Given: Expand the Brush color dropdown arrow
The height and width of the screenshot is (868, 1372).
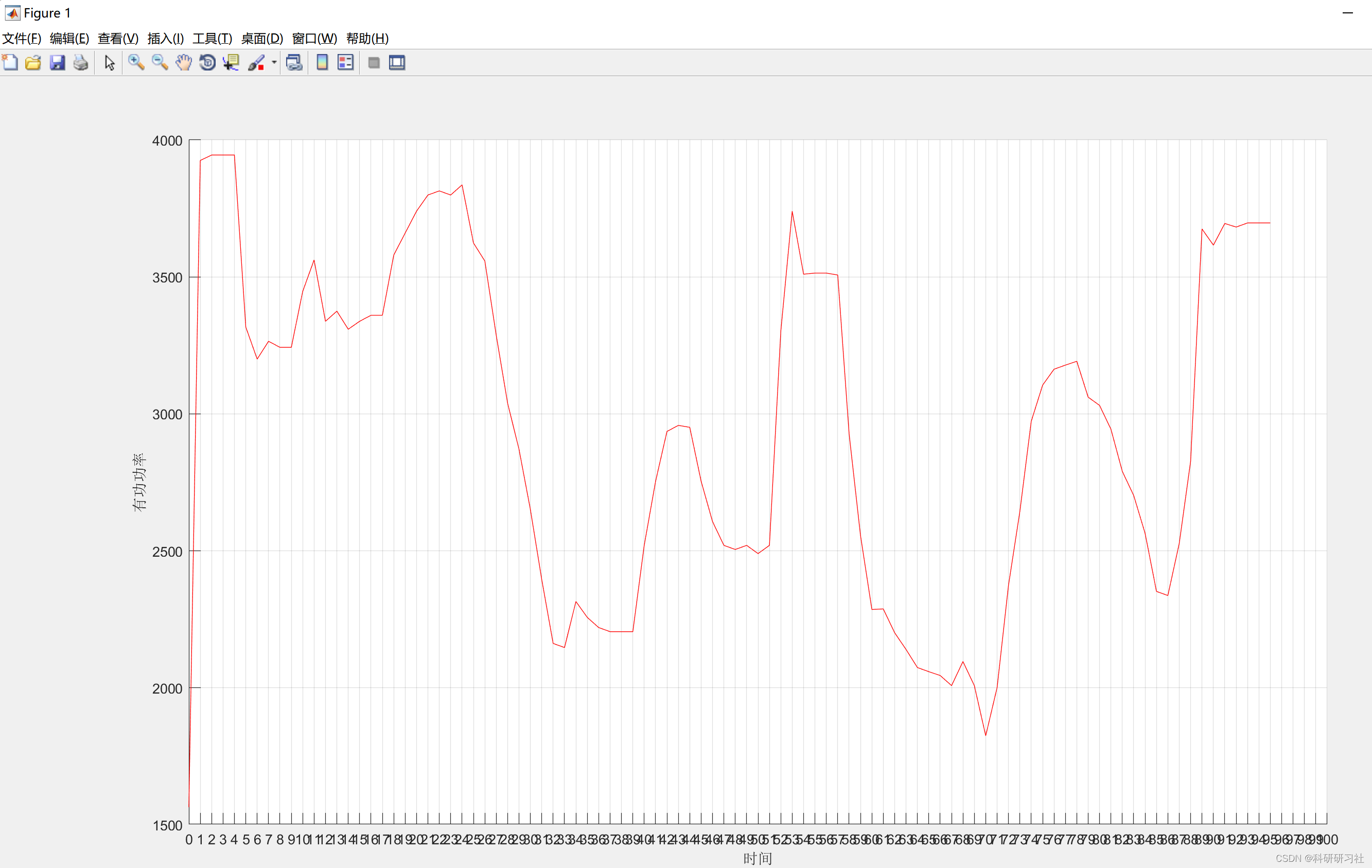Looking at the screenshot, I should click(x=274, y=62).
